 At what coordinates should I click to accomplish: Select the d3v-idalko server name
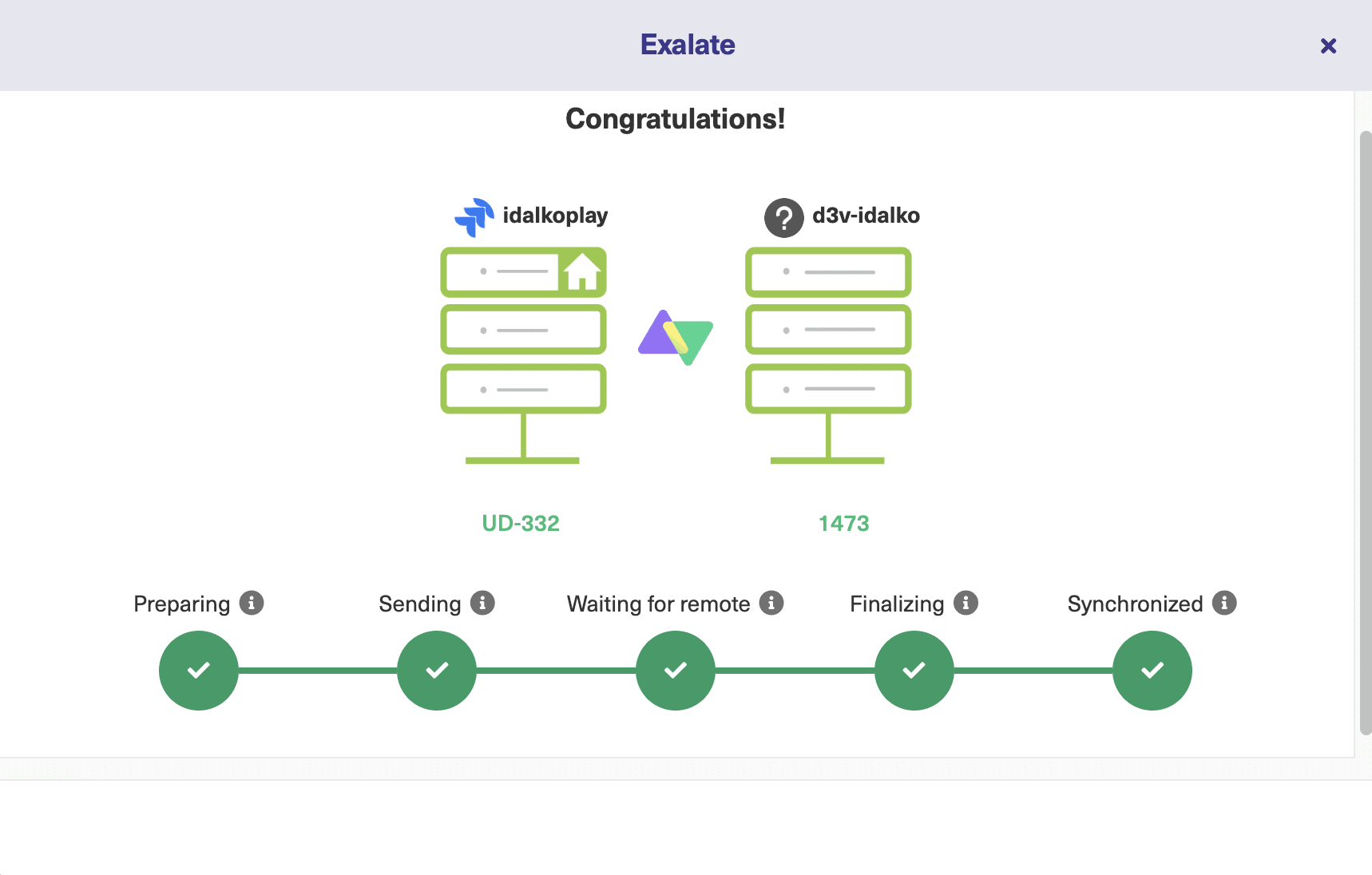(865, 215)
